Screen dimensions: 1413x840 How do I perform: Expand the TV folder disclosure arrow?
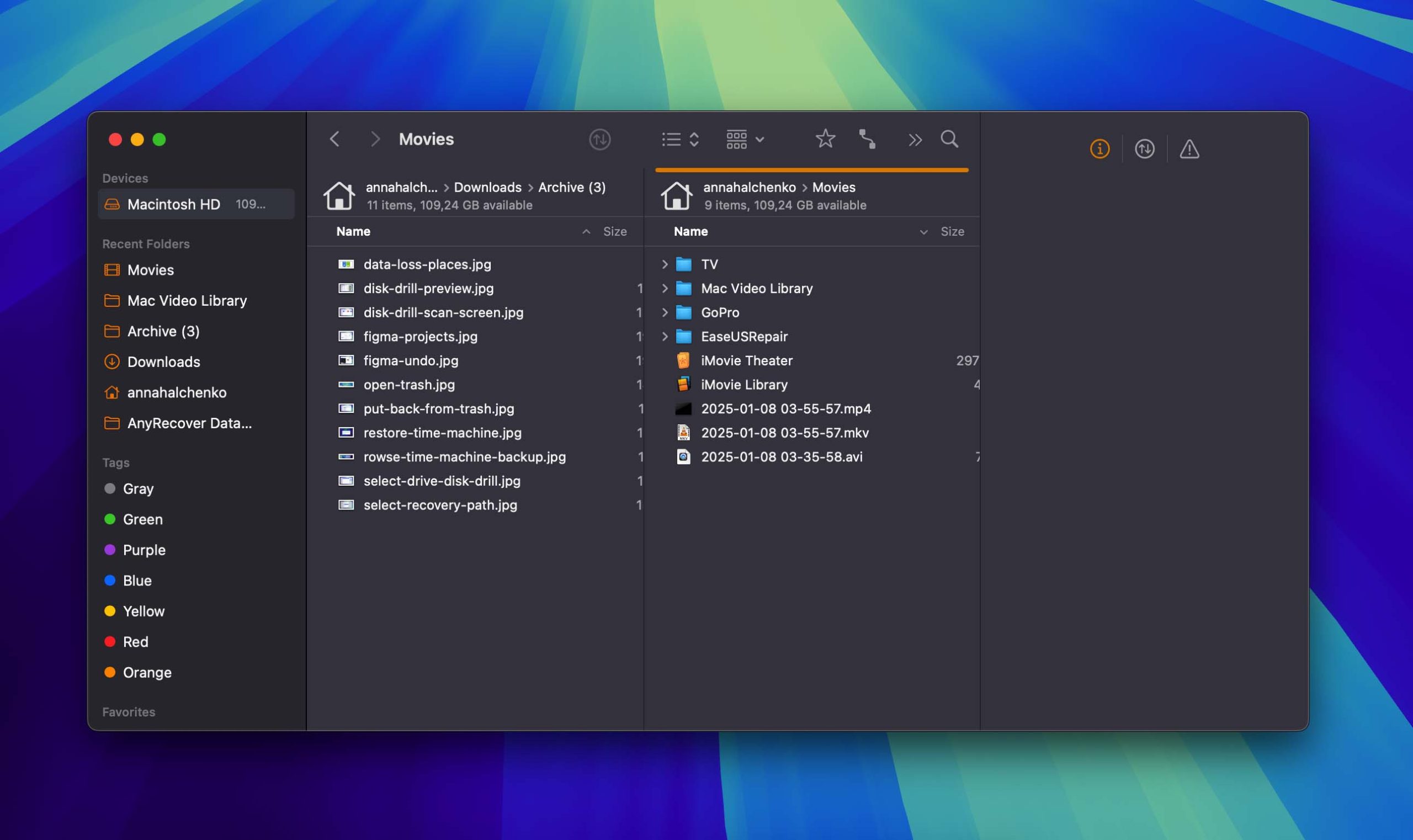click(x=665, y=264)
